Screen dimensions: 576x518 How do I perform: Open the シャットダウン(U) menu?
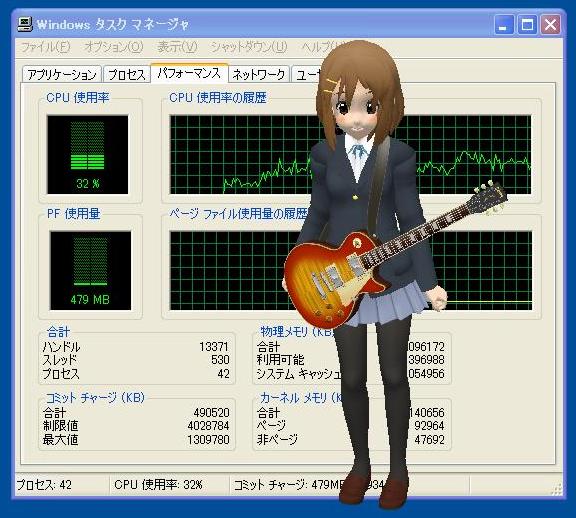249,47
